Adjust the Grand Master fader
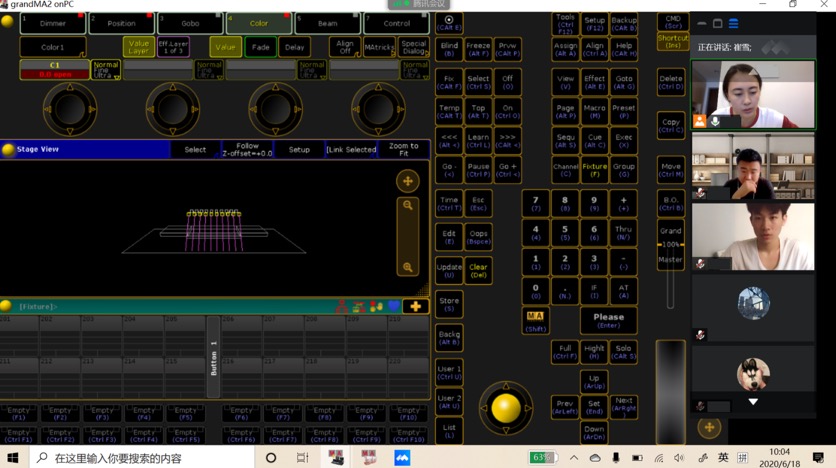The image size is (836, 468). 670,245
